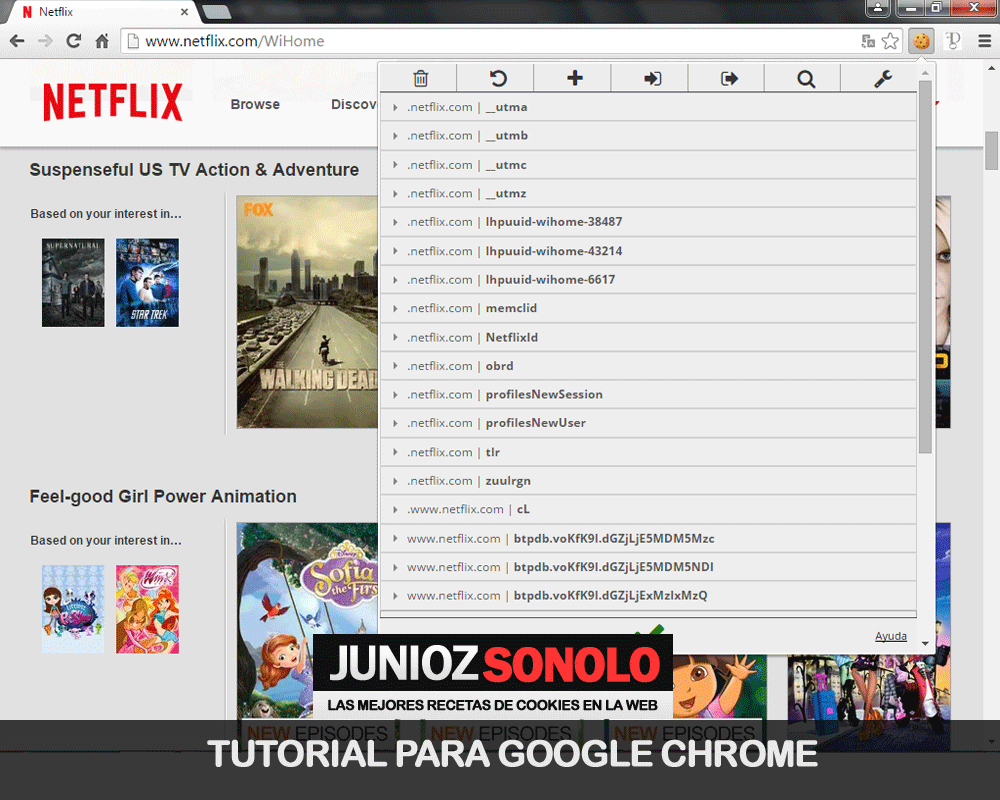This screenshot has width=1000, height=800.
Task: Expand cookie btpdb.voKfK9I.dGZjLjE5MDM5NDI
Action: point(649,567)
